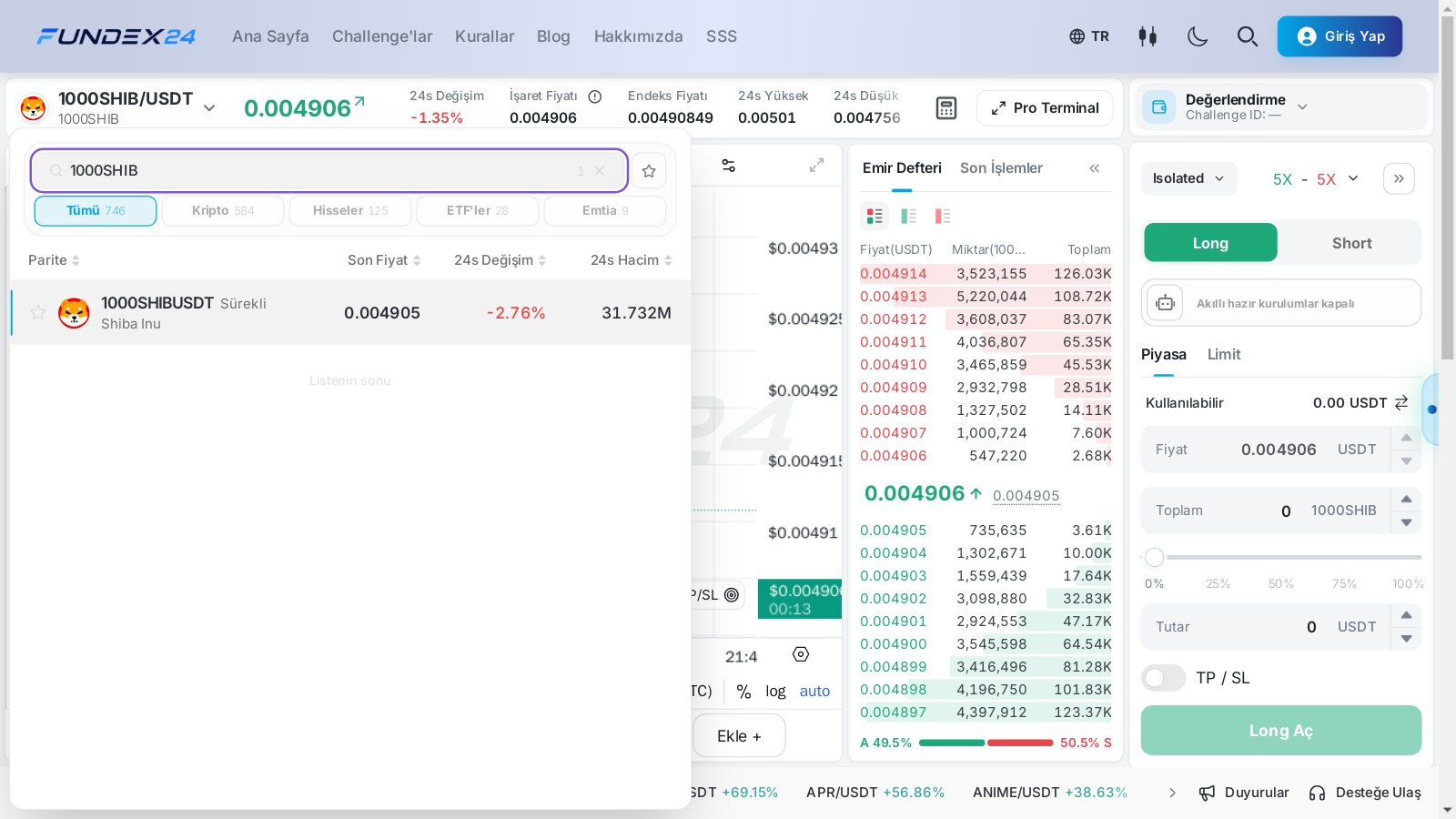This screenshot has width=1456, height=819.
Task: Click the transfer arrows next to 0.00 USDT
Action: pos(1401,402)
